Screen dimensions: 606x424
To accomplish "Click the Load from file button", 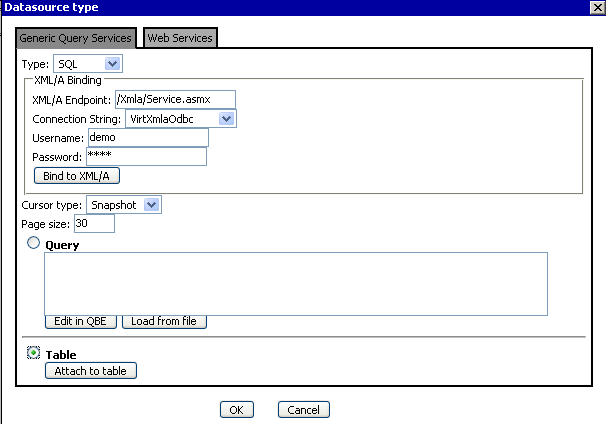I will 164,321.
